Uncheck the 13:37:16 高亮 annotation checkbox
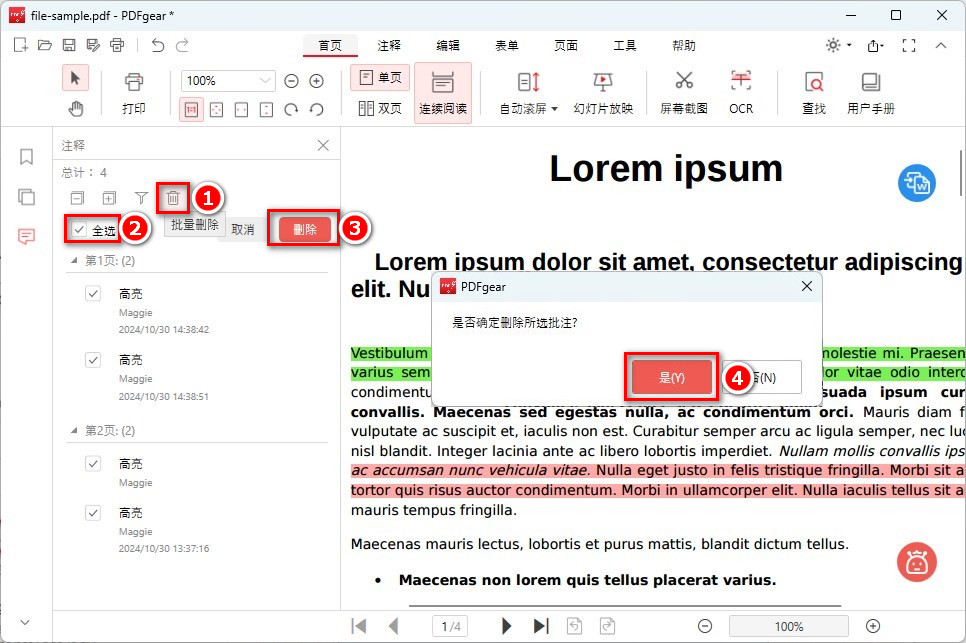 tap(93, 512)
